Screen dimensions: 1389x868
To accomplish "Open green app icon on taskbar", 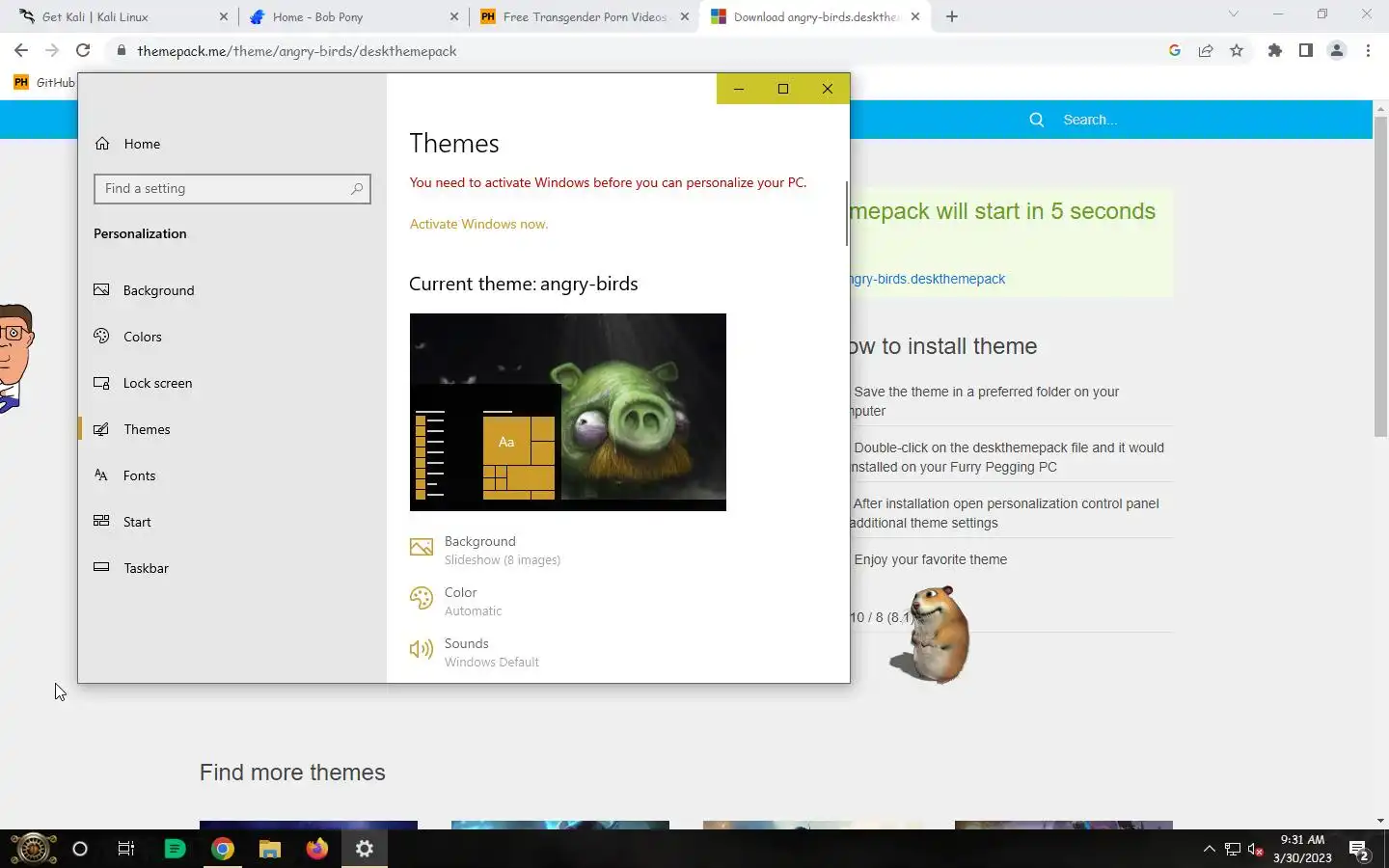I will [x=175, y=849].
